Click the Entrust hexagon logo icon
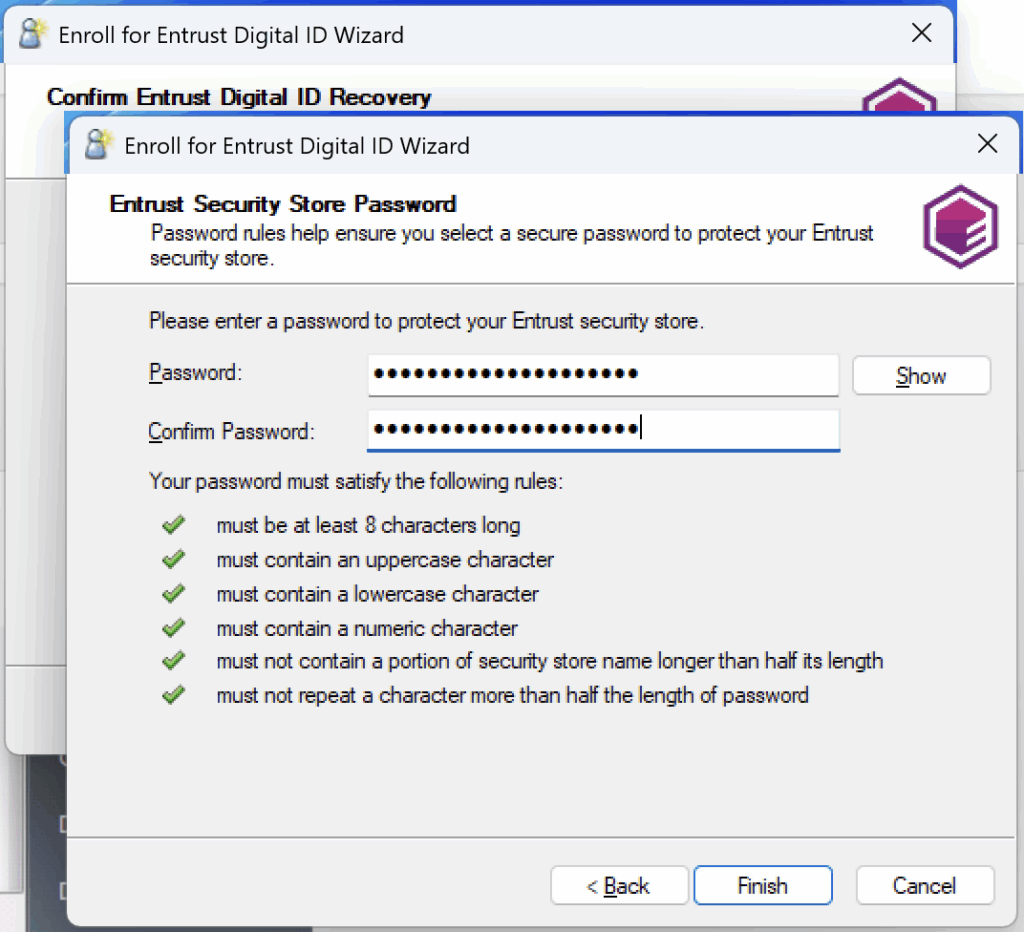Screen dimensions: 1024x932 point(959,228)
